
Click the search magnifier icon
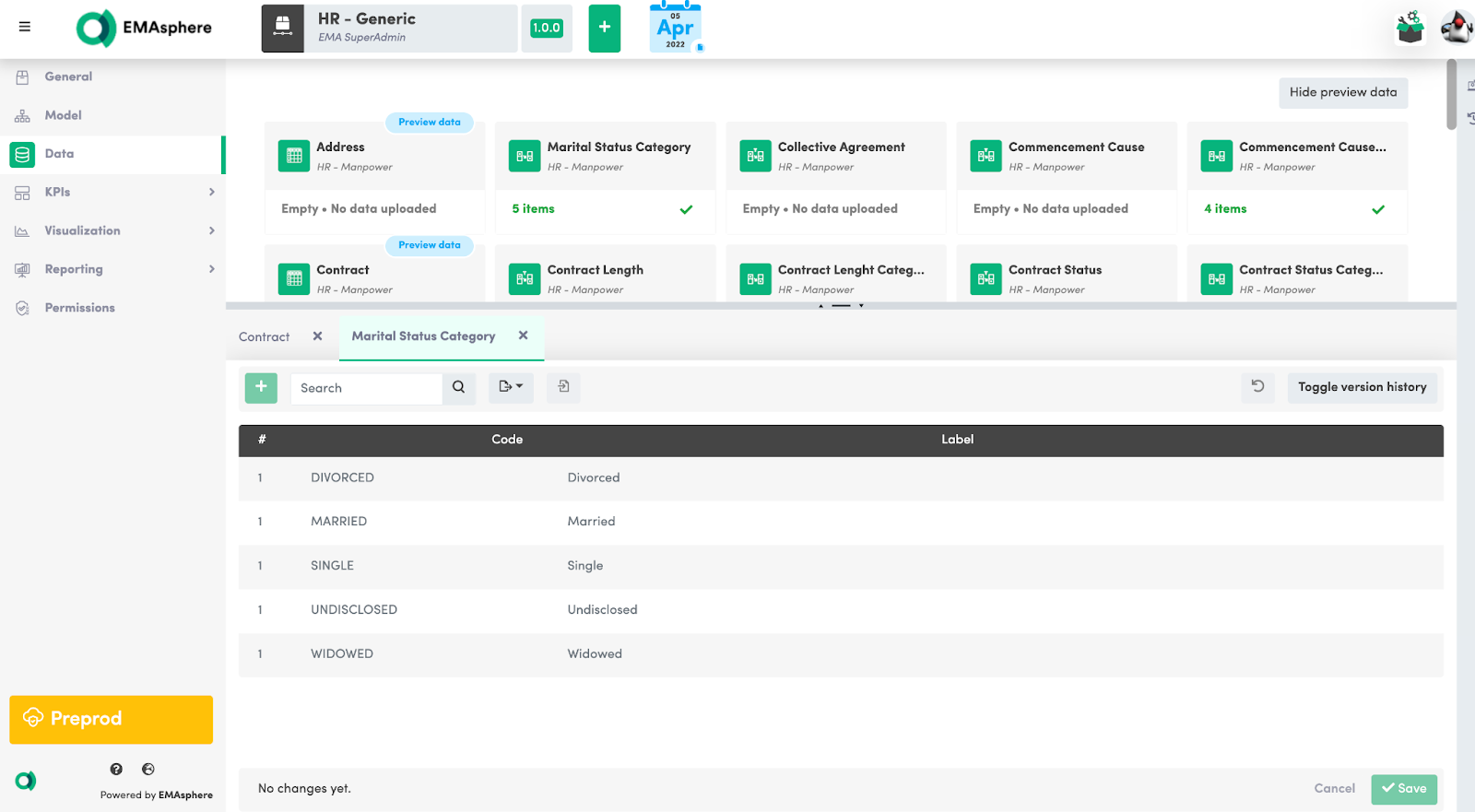tap(458, 388)
